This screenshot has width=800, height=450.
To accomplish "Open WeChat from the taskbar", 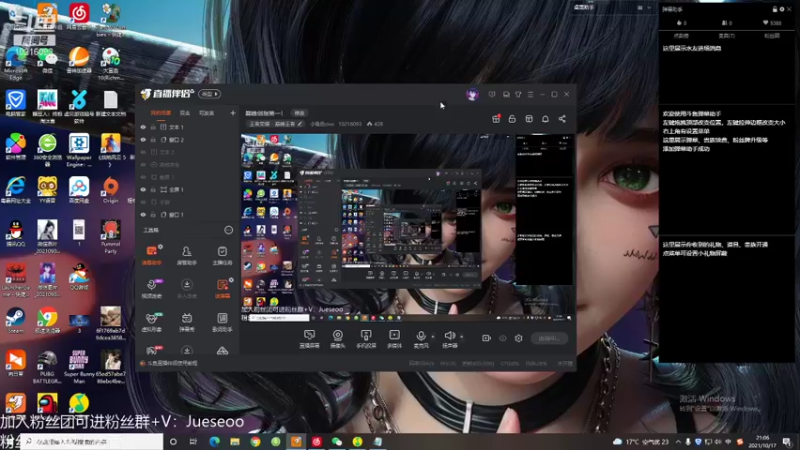I will (337, 441).
